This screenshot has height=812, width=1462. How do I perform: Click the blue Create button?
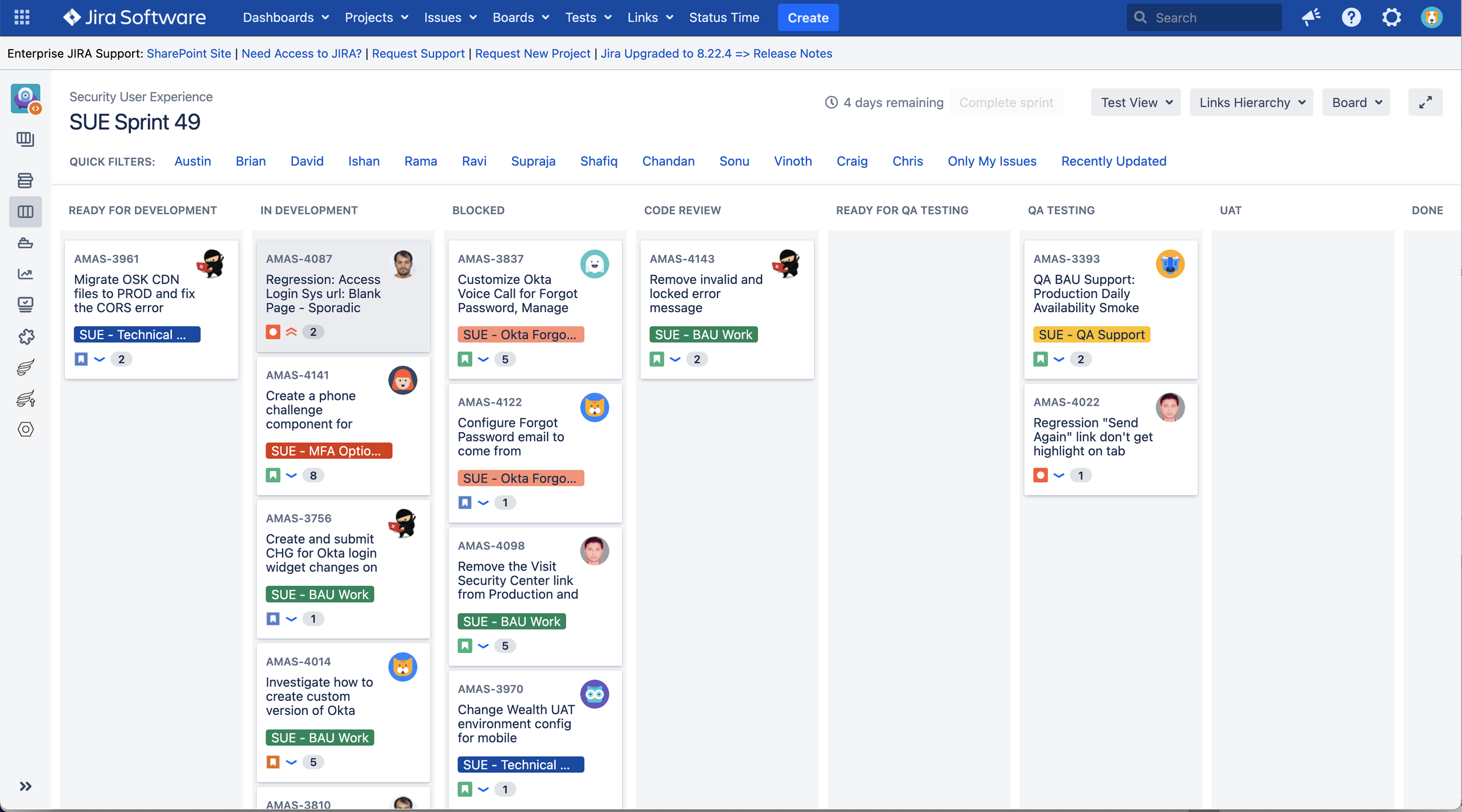tap(808, 18)
